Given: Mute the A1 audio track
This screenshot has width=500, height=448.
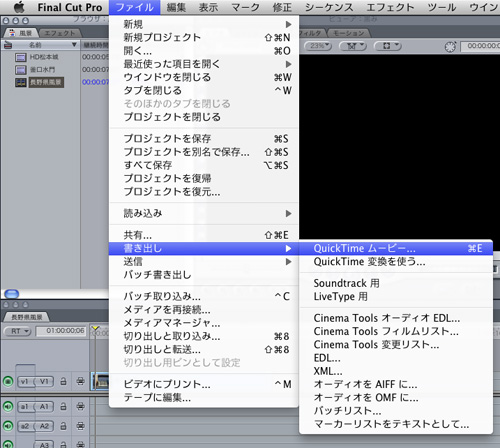Looking at the screenshot, I should tap(8, 407).
